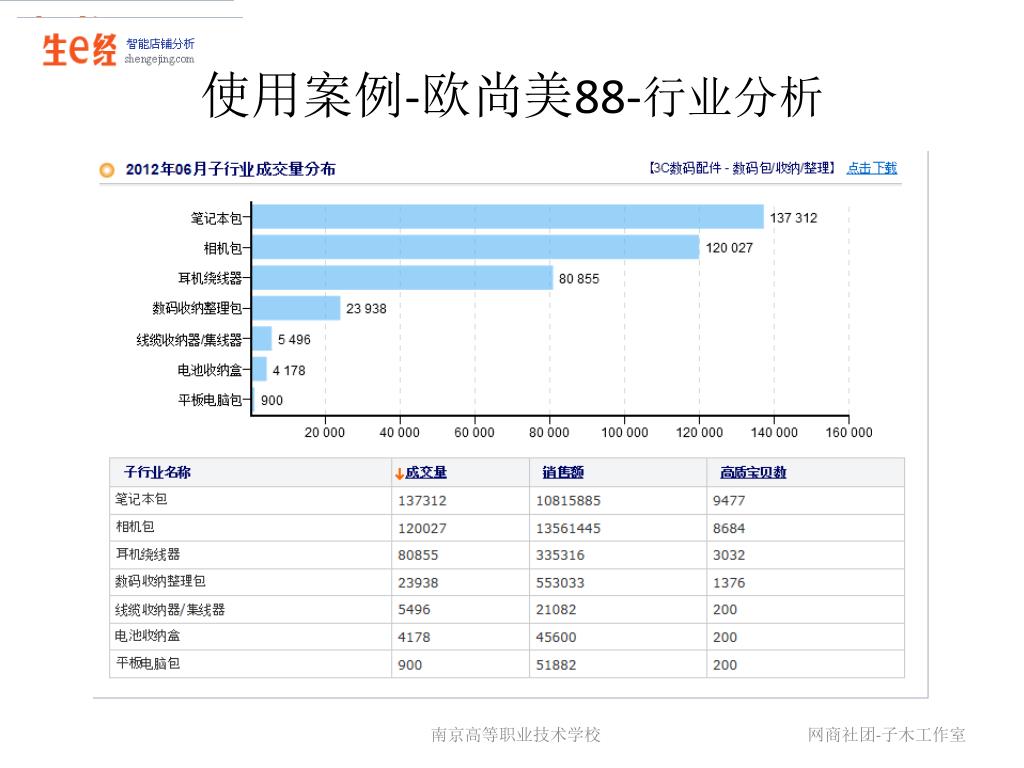This screenshot has height=768, width=1024.
Task: Click chart axis label 线缆收纳器/集线器
Action: 189,340
